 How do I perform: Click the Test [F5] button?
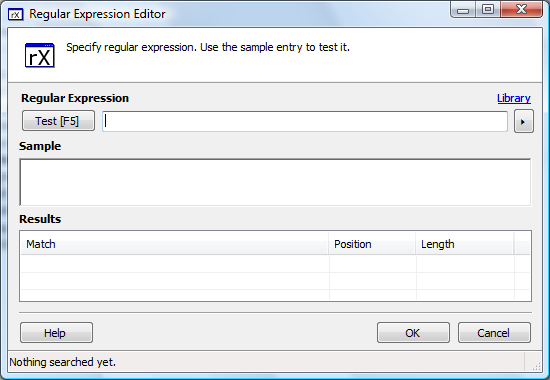click(58, 121)
